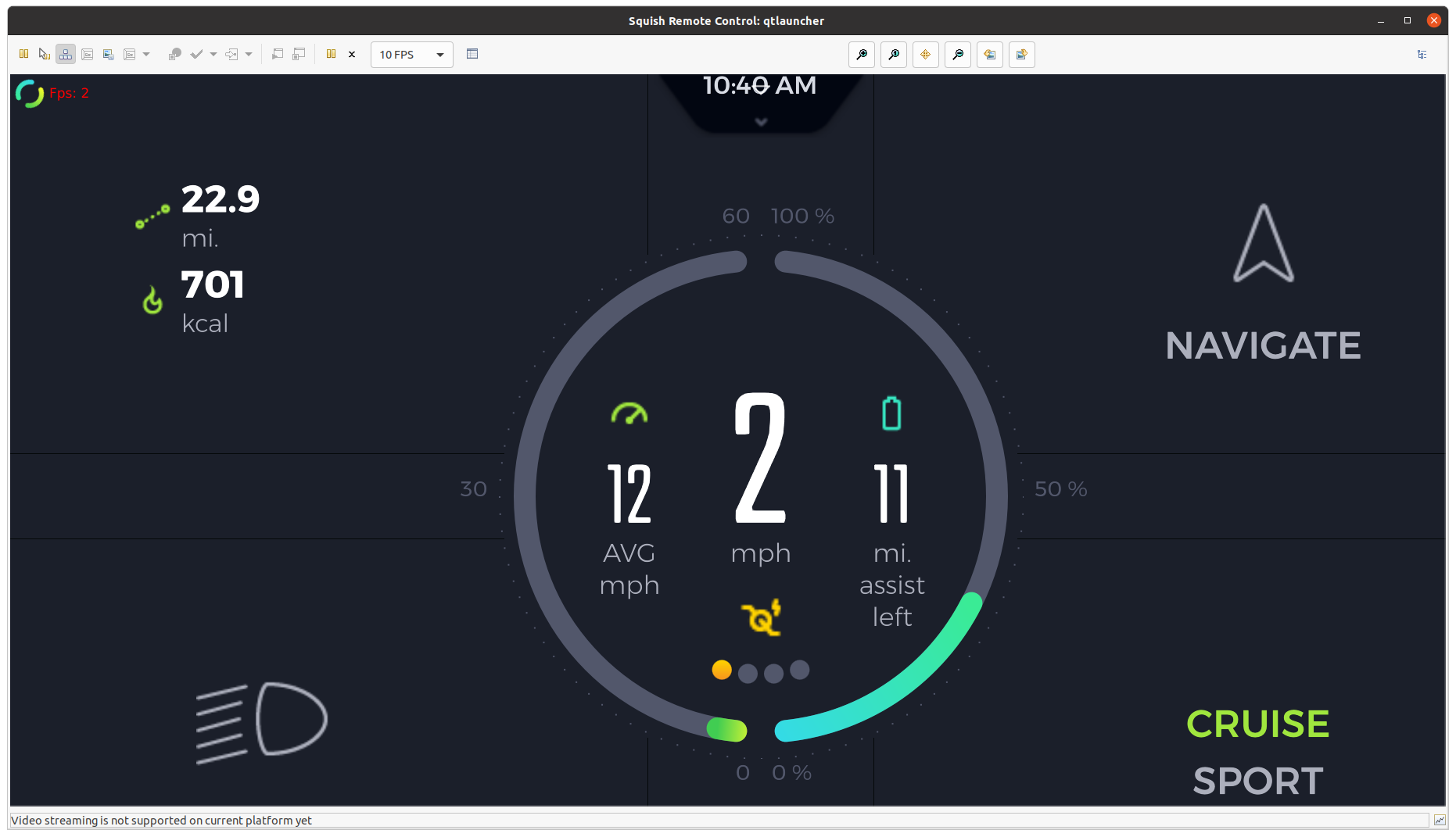
Task: Click the 30 speed scale label
Action: click(473, 489)
